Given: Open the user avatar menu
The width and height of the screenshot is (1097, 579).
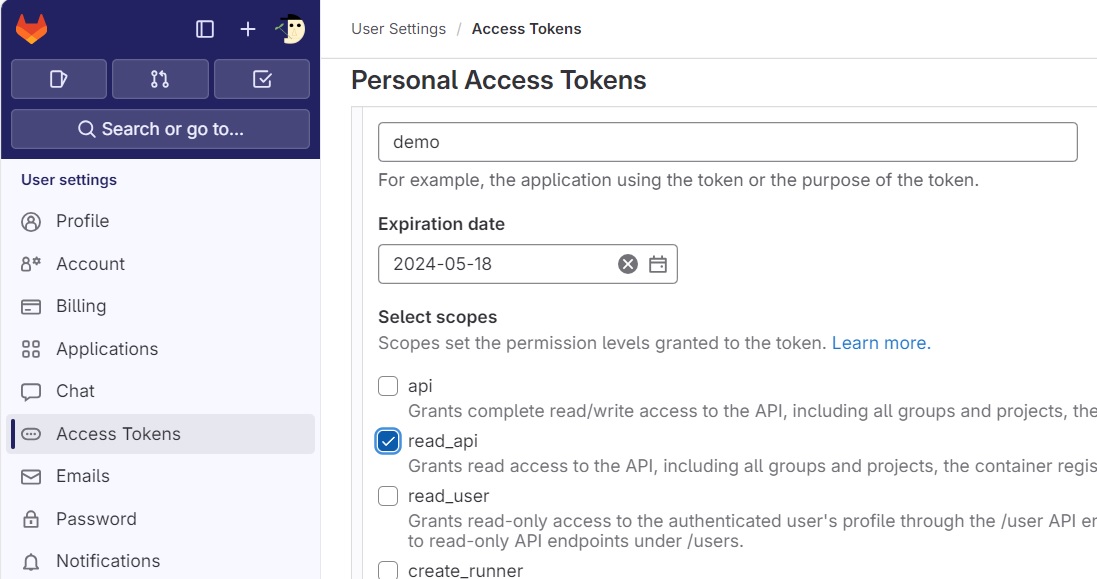Looking at the screenshot, I should click(x=291, y=29).
